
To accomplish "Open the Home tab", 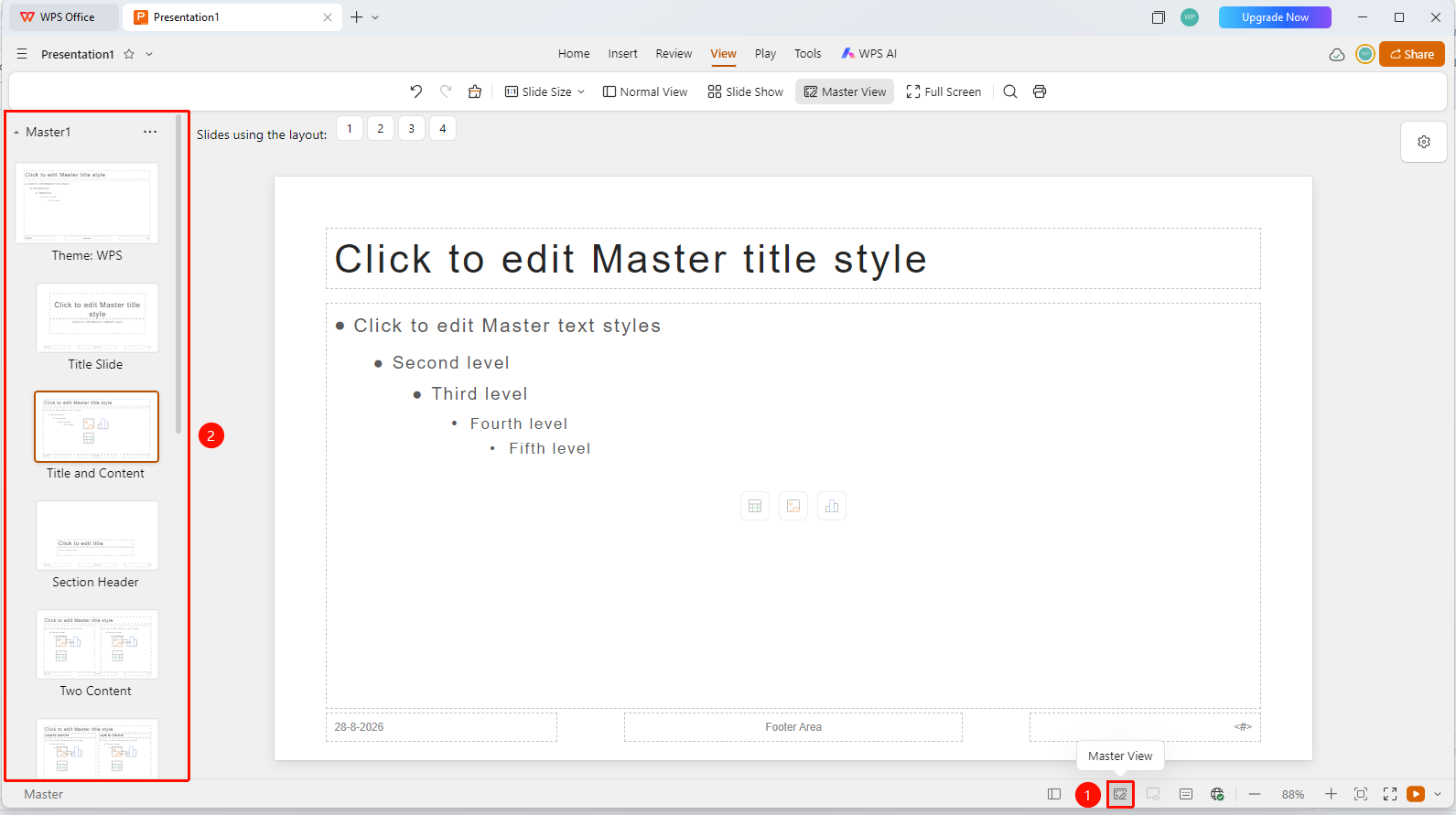I will (x=574, y=54).
